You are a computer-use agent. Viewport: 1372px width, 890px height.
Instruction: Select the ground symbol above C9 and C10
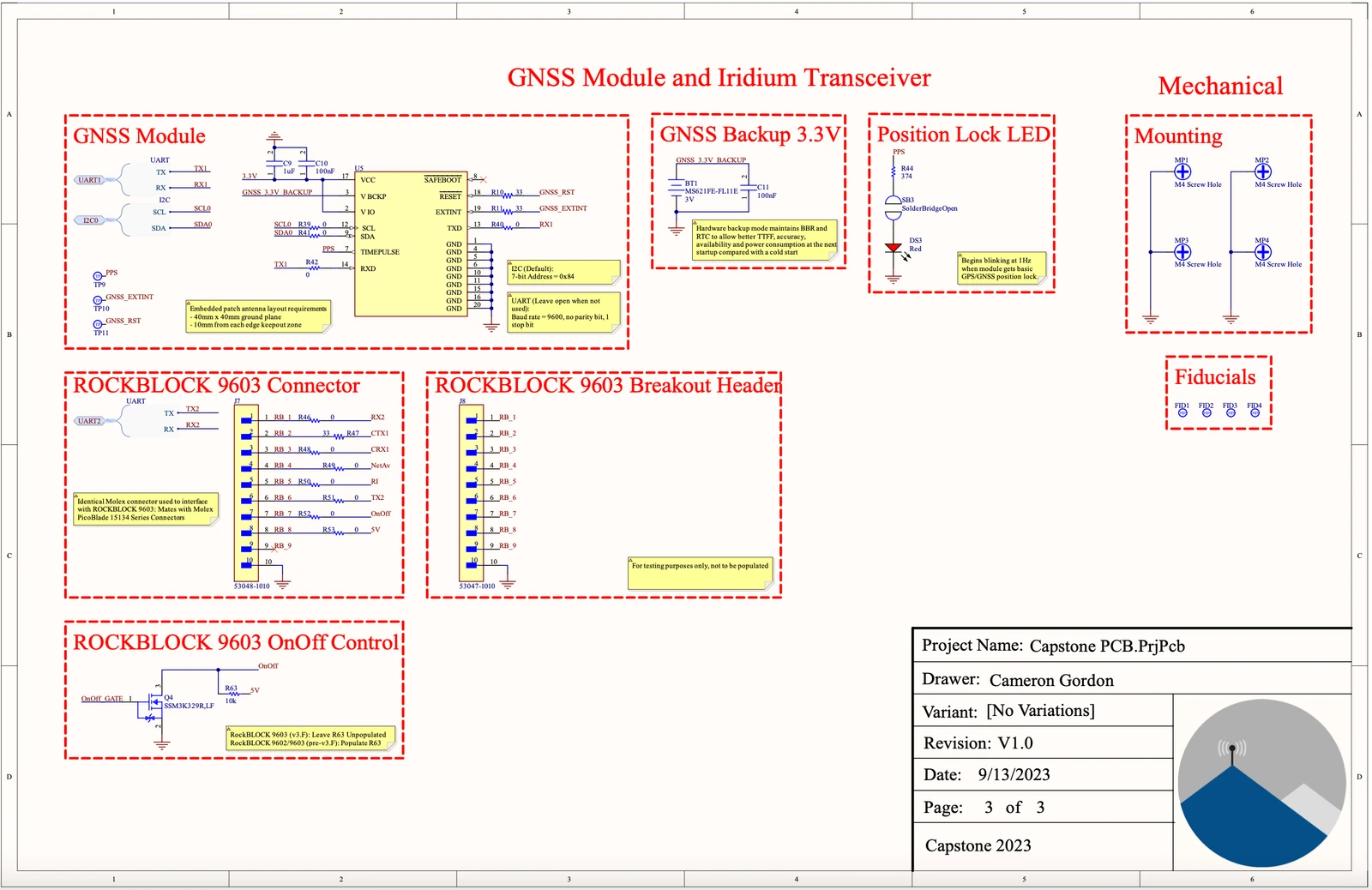pos(274,137)
